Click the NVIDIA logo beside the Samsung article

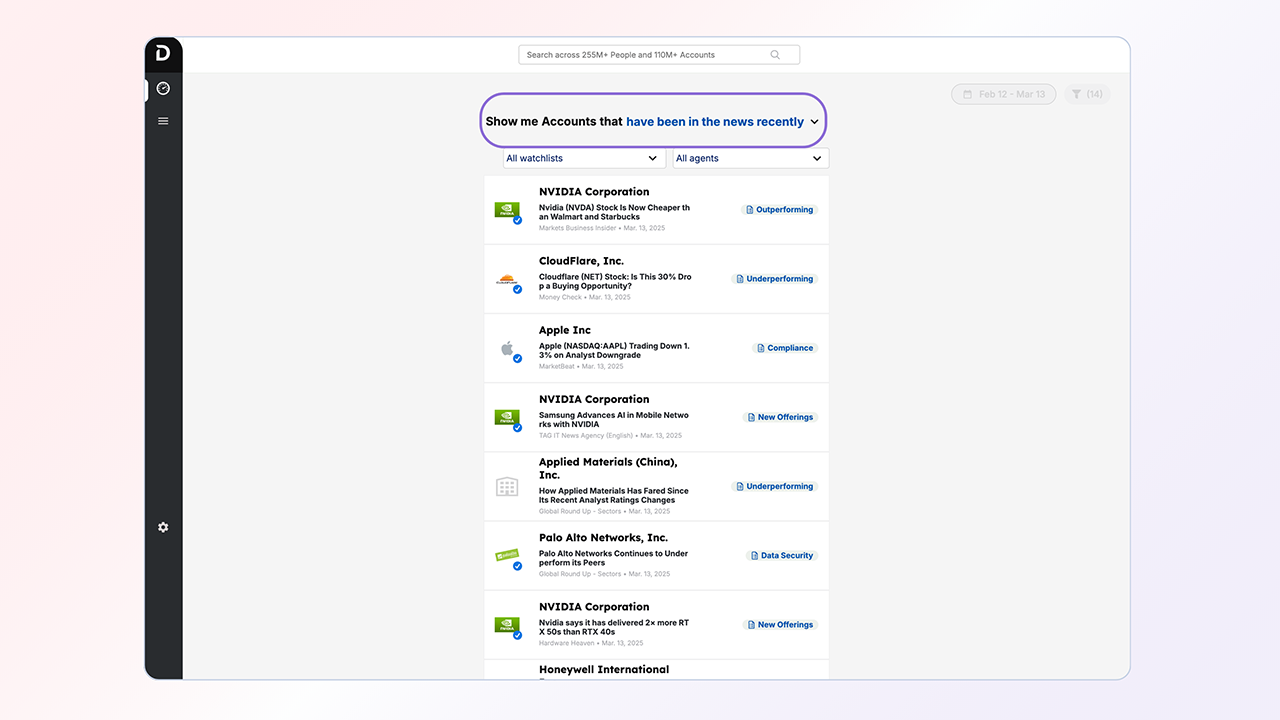(x=507, y=417)
